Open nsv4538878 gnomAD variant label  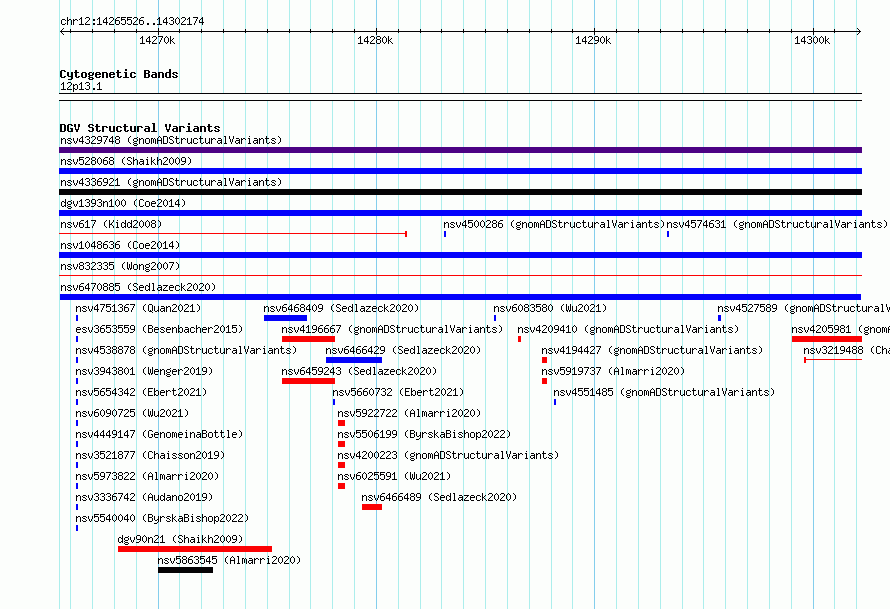pyautogui.click(x=186, y=350)
